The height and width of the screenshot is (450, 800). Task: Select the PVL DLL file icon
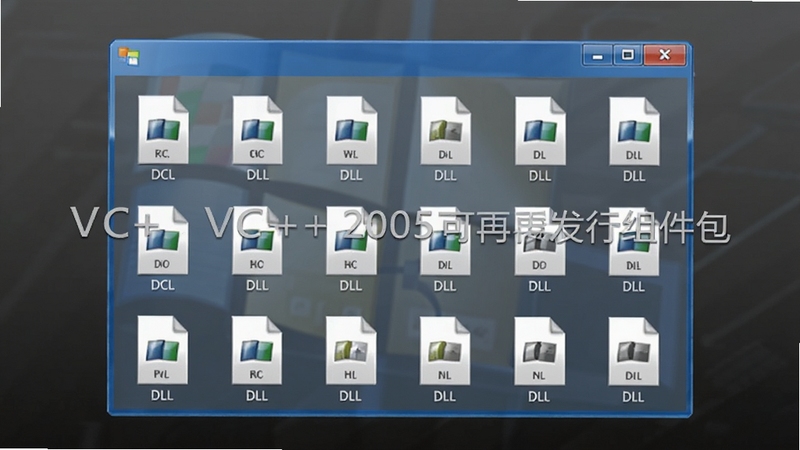[x=162, y=351]
